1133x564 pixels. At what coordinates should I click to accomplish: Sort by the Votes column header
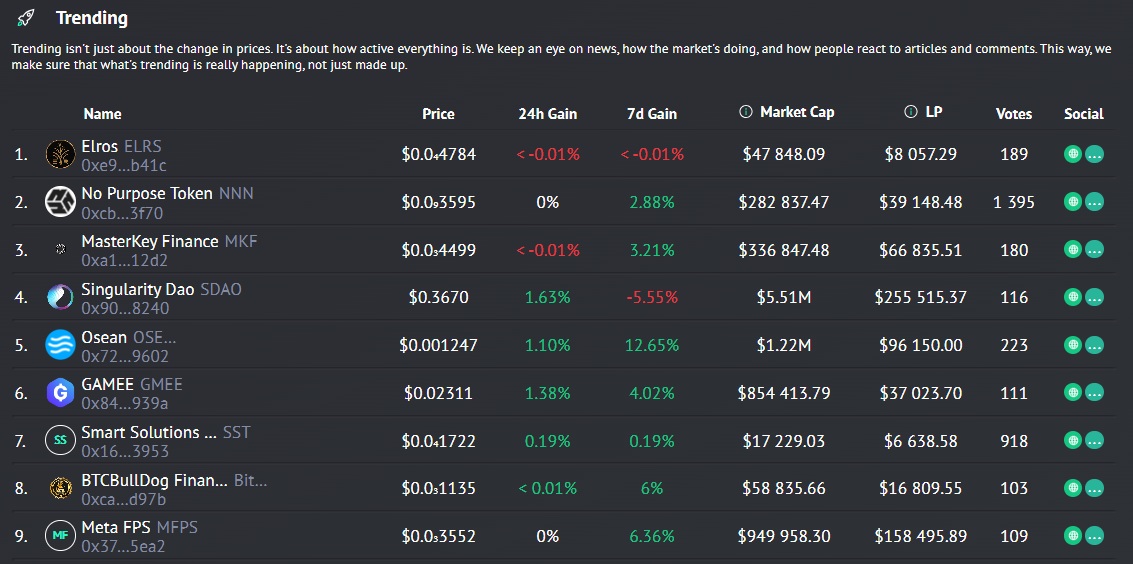(x=1013, y=114)
